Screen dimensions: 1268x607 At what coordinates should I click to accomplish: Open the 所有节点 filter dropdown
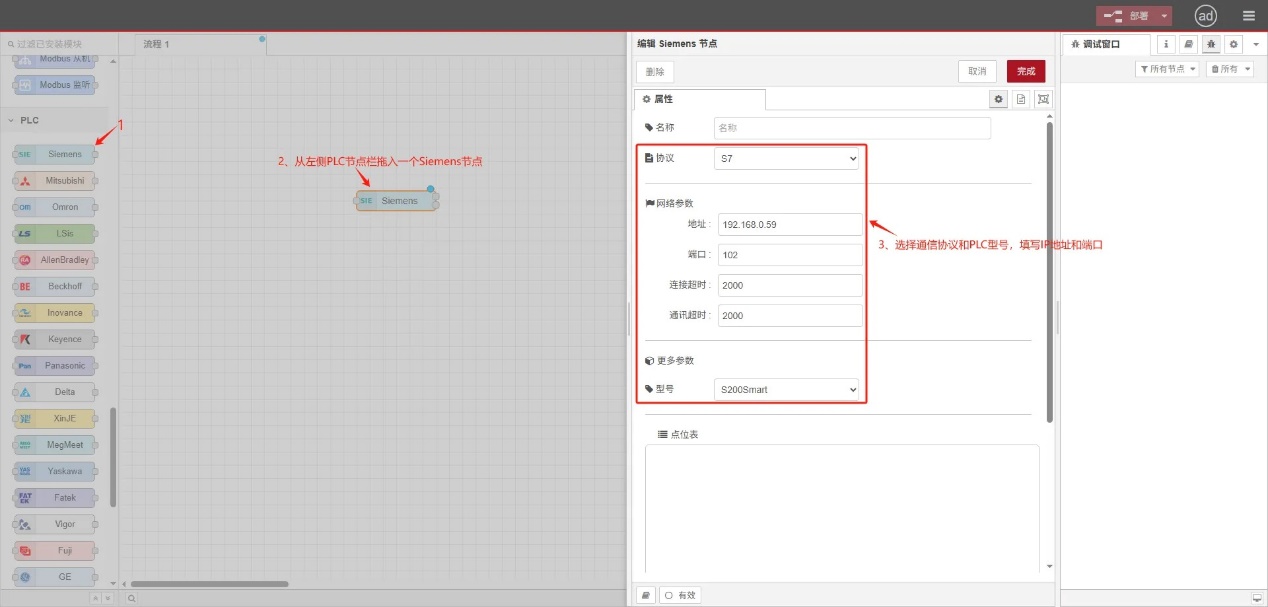tap(1167, 69)
